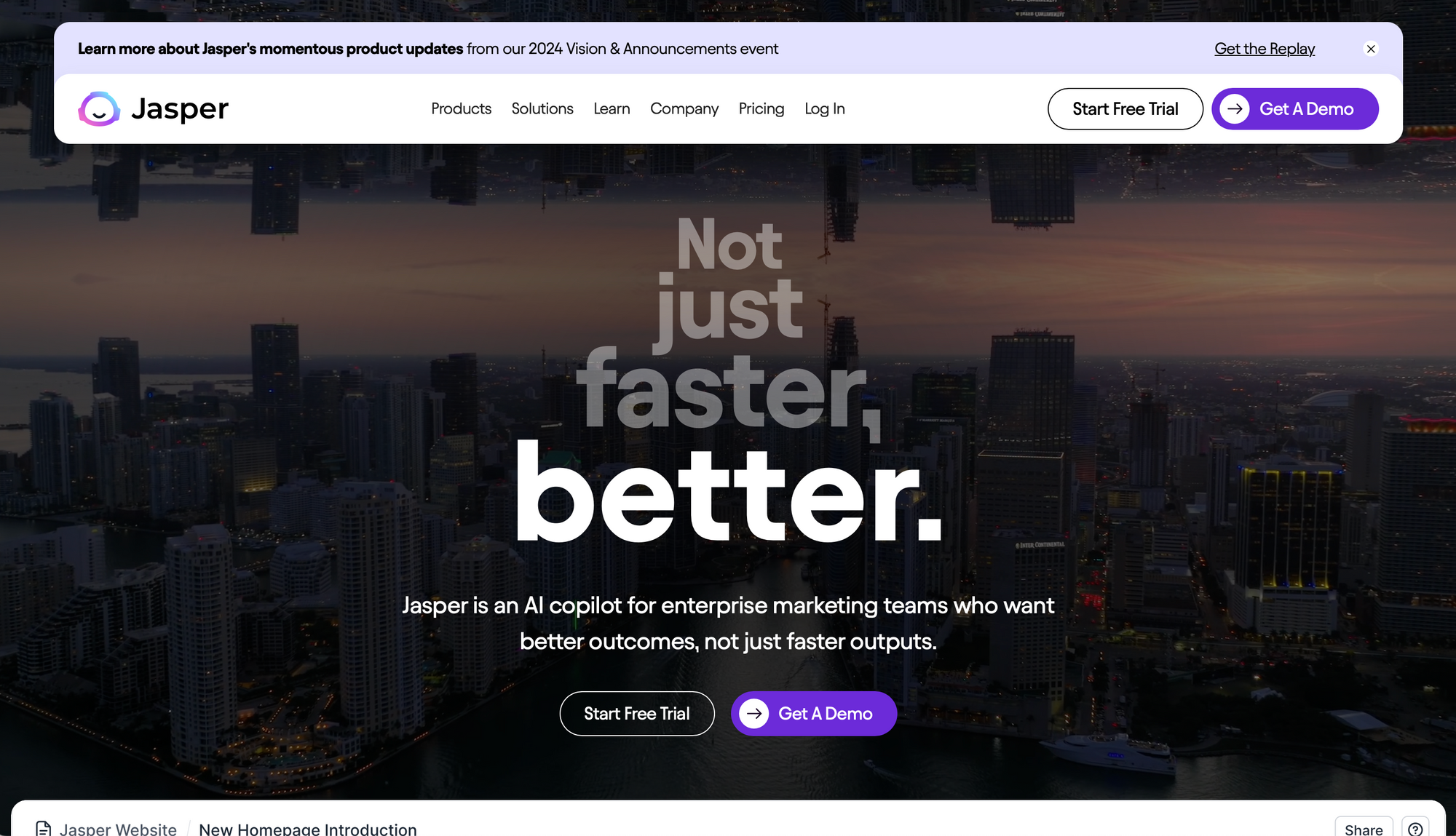1456x836 pixels.
Task: Click the Jasper logo icon
Action: pos(100,108)
